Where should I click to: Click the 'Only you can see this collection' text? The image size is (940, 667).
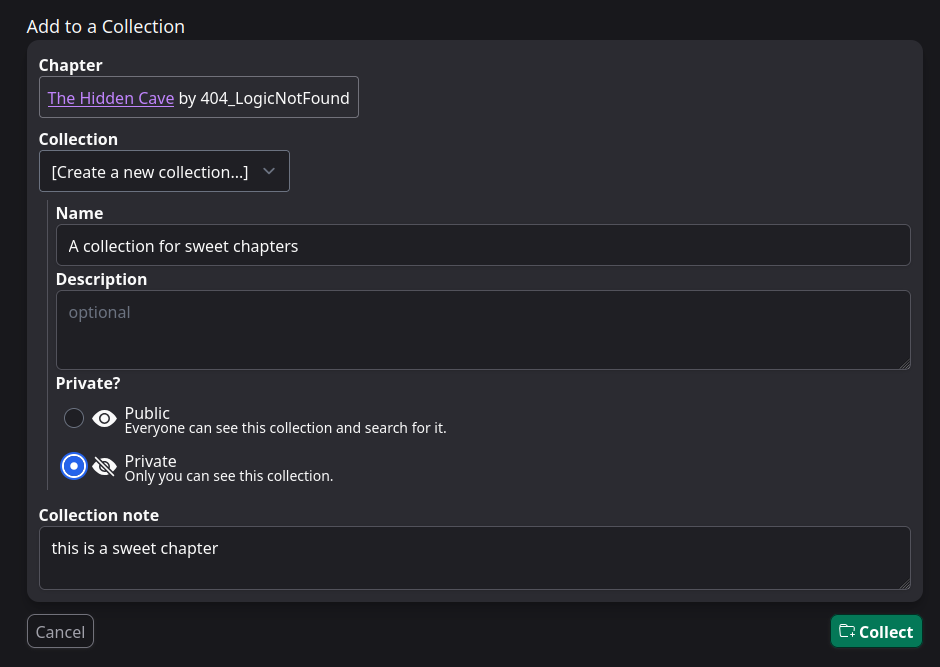click(x=228, y=477)
